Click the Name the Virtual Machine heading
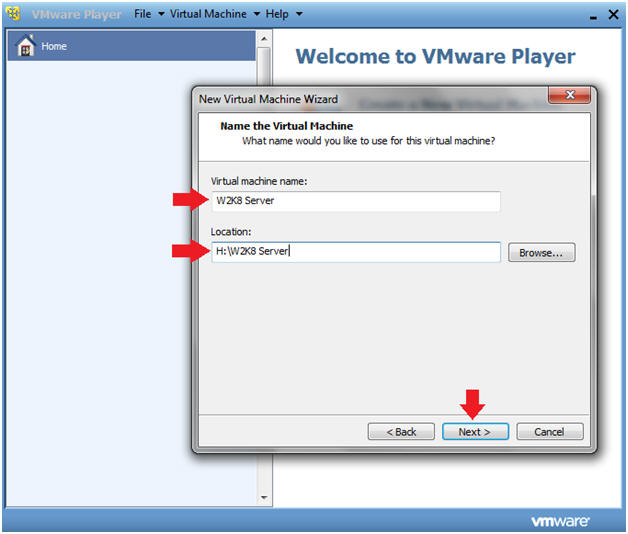 (286, 126)
